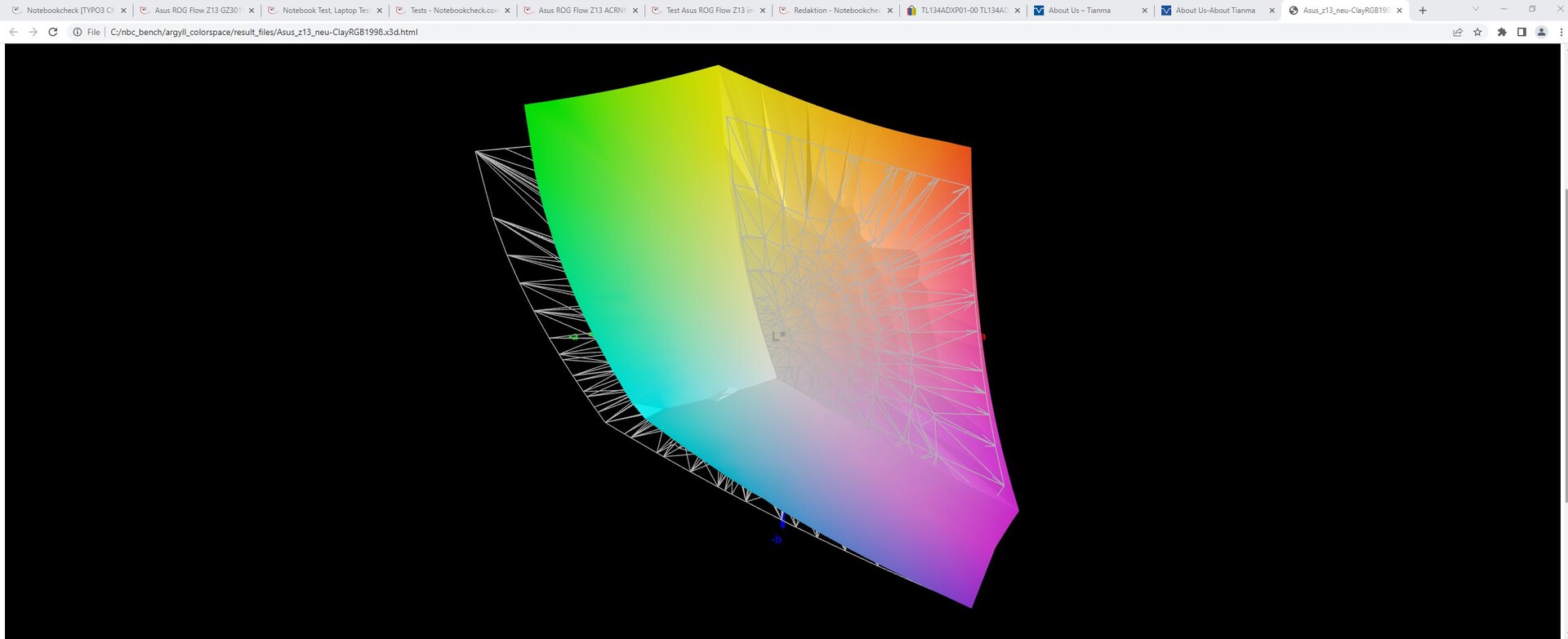Viewport: 1568px width, 639px height.
Task: Open a new tab with plus button
Action: coord(1423,11)
